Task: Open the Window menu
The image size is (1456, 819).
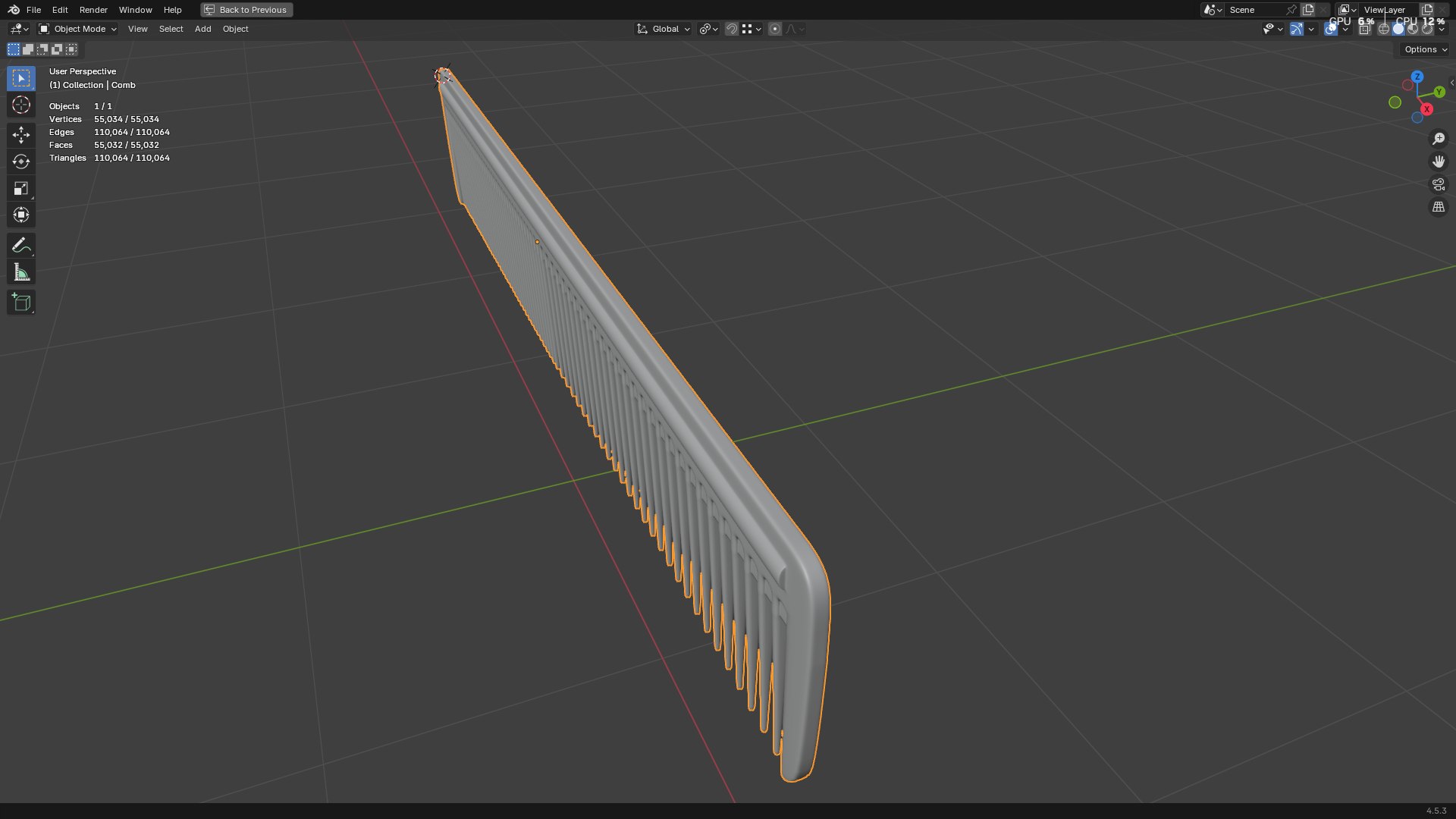Action: pyautogui.click(x=135, y=10)
